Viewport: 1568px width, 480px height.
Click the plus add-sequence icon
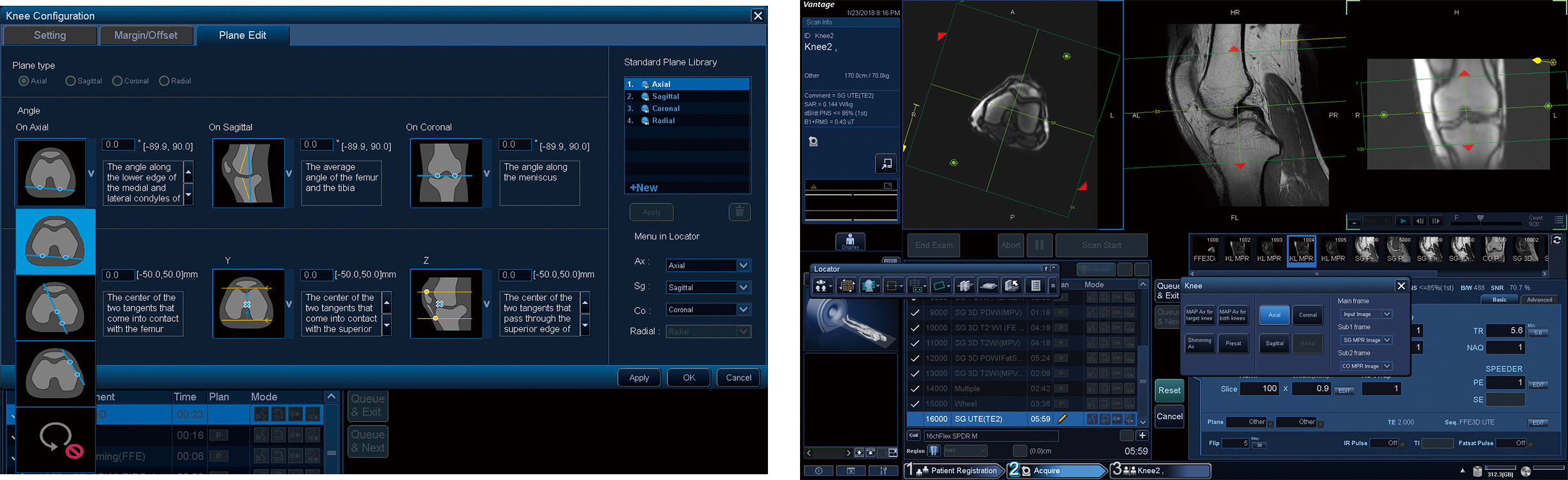tap(1142, 436)
